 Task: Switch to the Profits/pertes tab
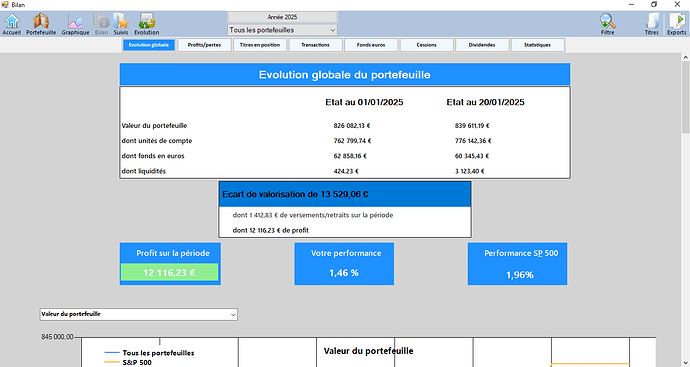pos(204,45)
